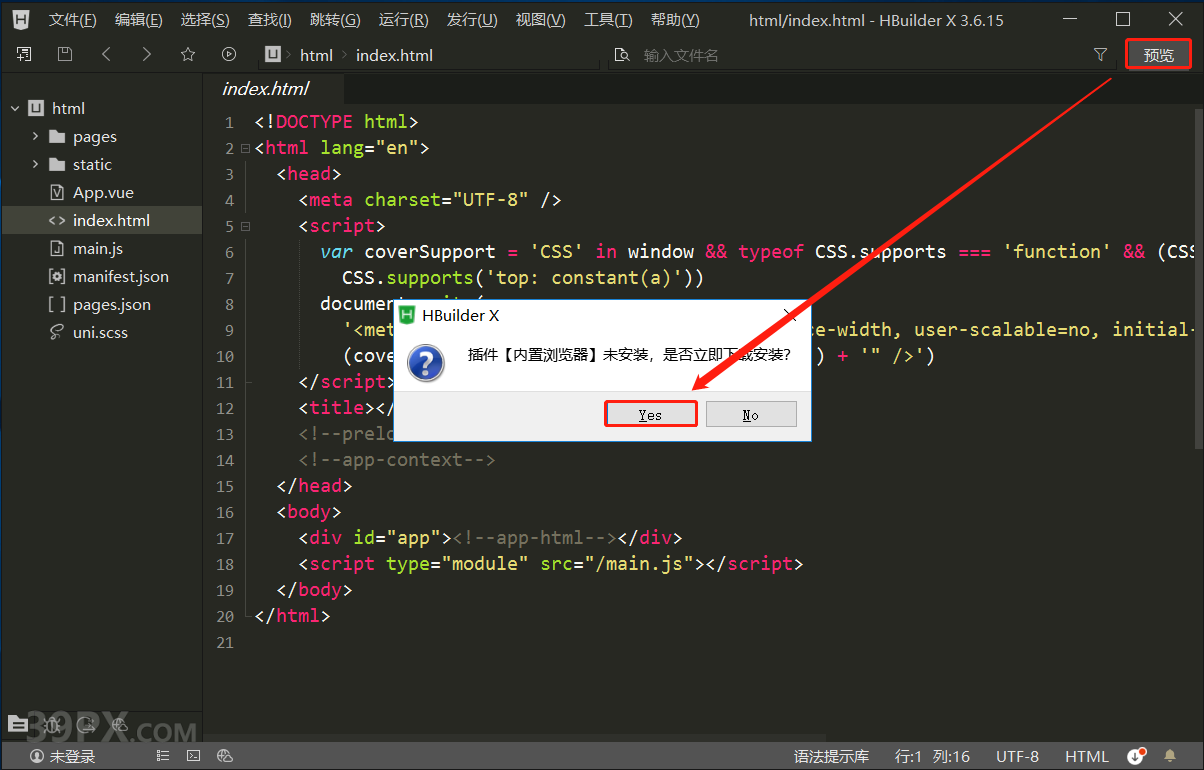
Task: Click No in the dialog
Action: [751, 414]
